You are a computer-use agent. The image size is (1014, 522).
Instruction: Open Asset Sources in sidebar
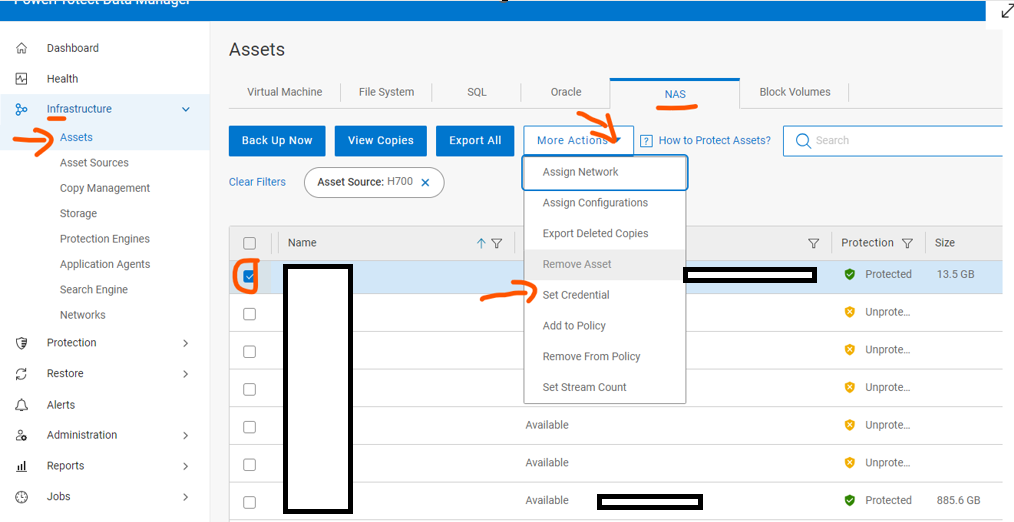pos(94,163)
